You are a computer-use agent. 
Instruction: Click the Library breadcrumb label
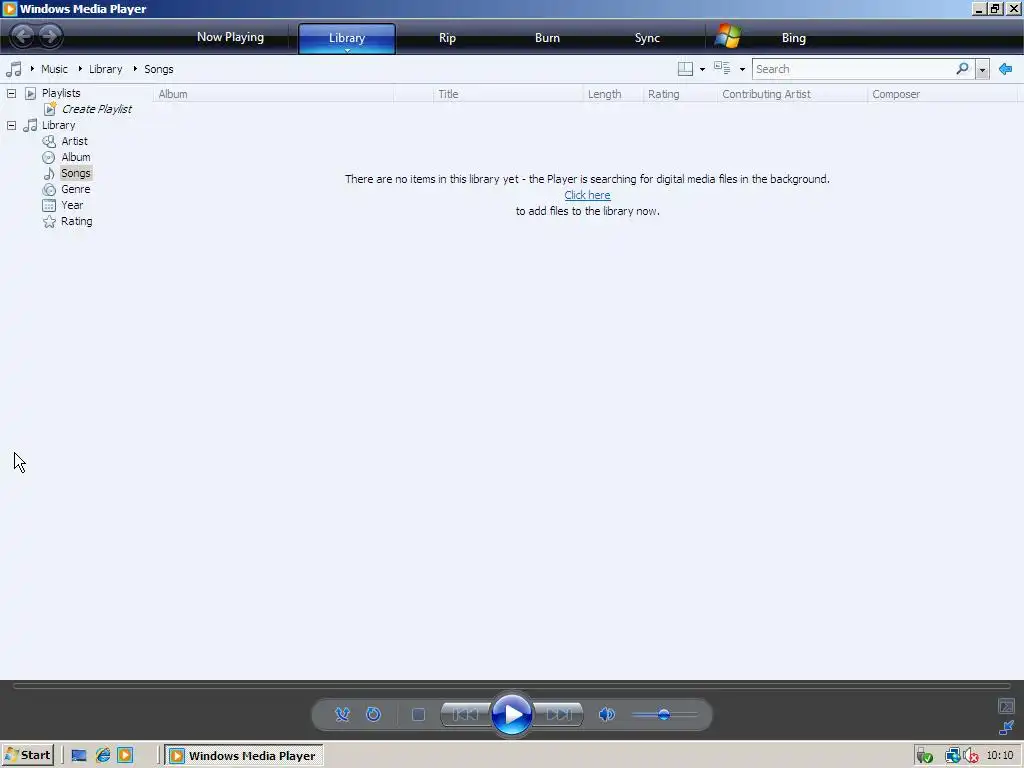(105, 69)
